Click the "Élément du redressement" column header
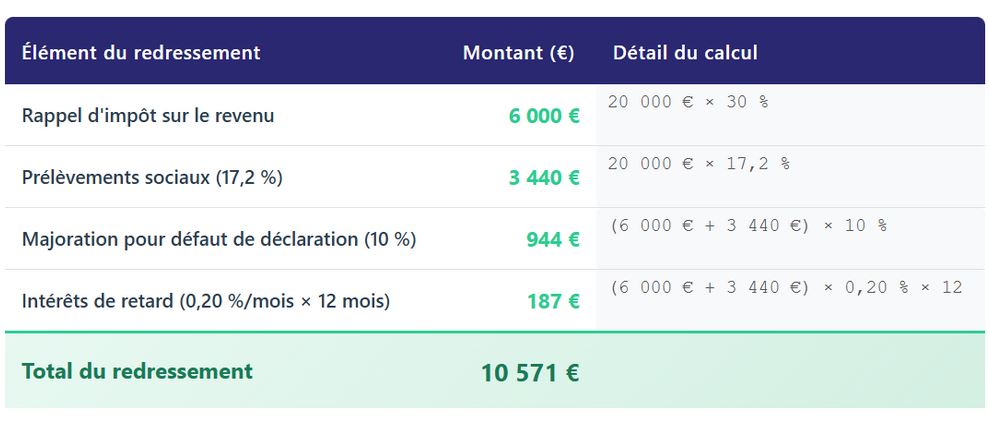This screenshot has height=427, width=989. pos(141,53)
